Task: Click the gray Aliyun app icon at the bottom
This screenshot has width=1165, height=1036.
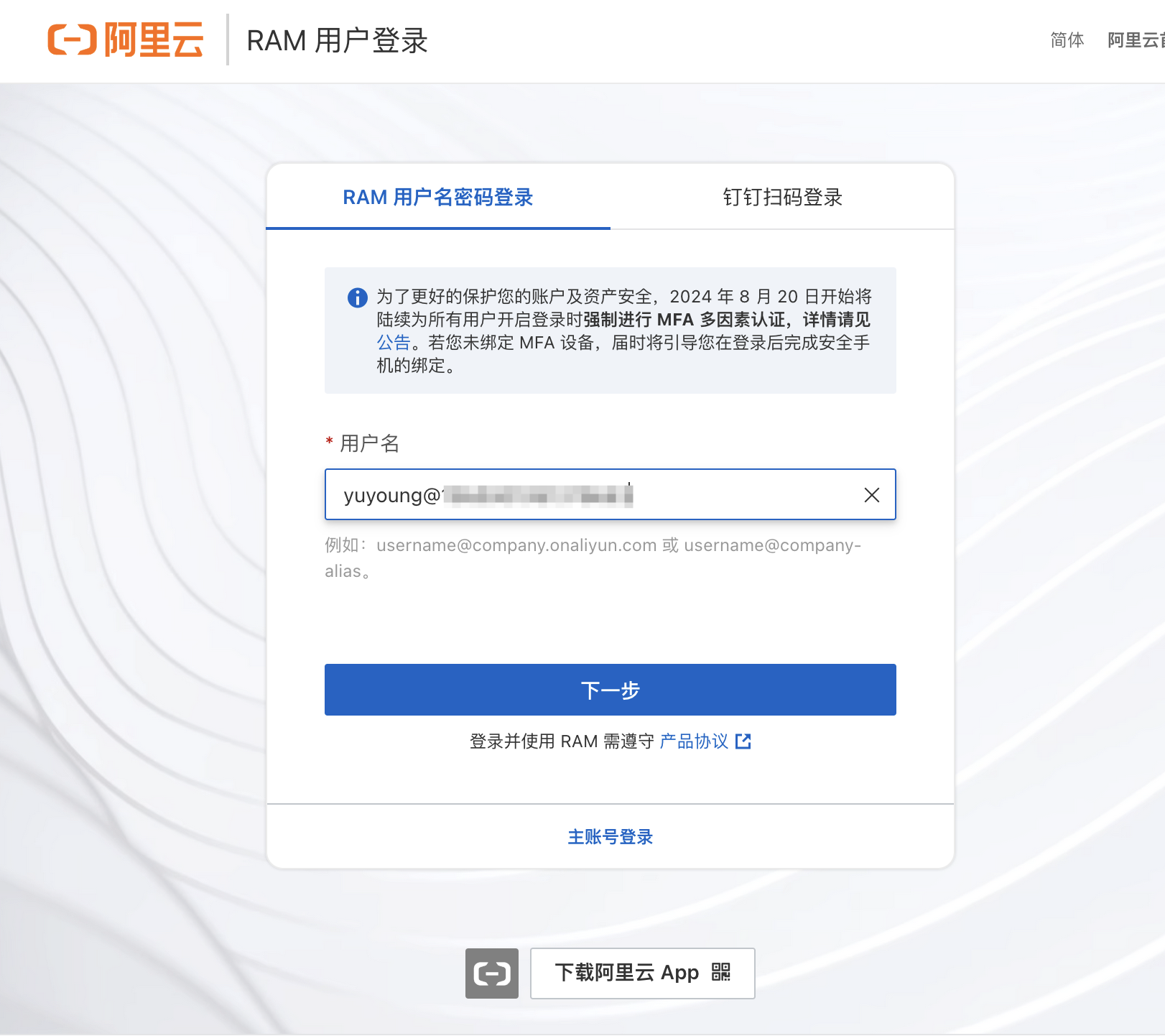Action: (491, 973)
